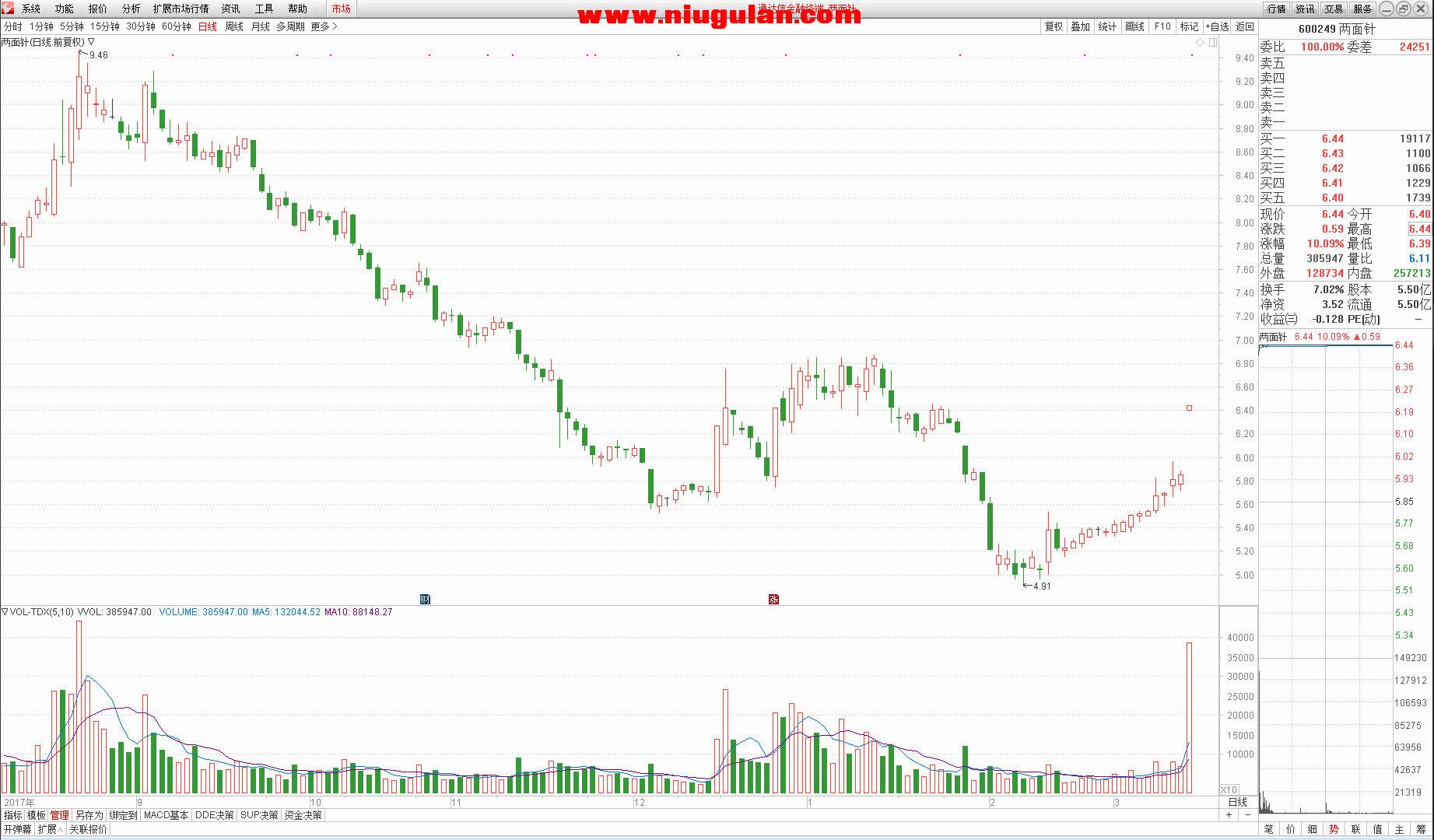Select the 笔 side panel tab
This screenshot has height=840, width=1434.
coord(1269,829)
